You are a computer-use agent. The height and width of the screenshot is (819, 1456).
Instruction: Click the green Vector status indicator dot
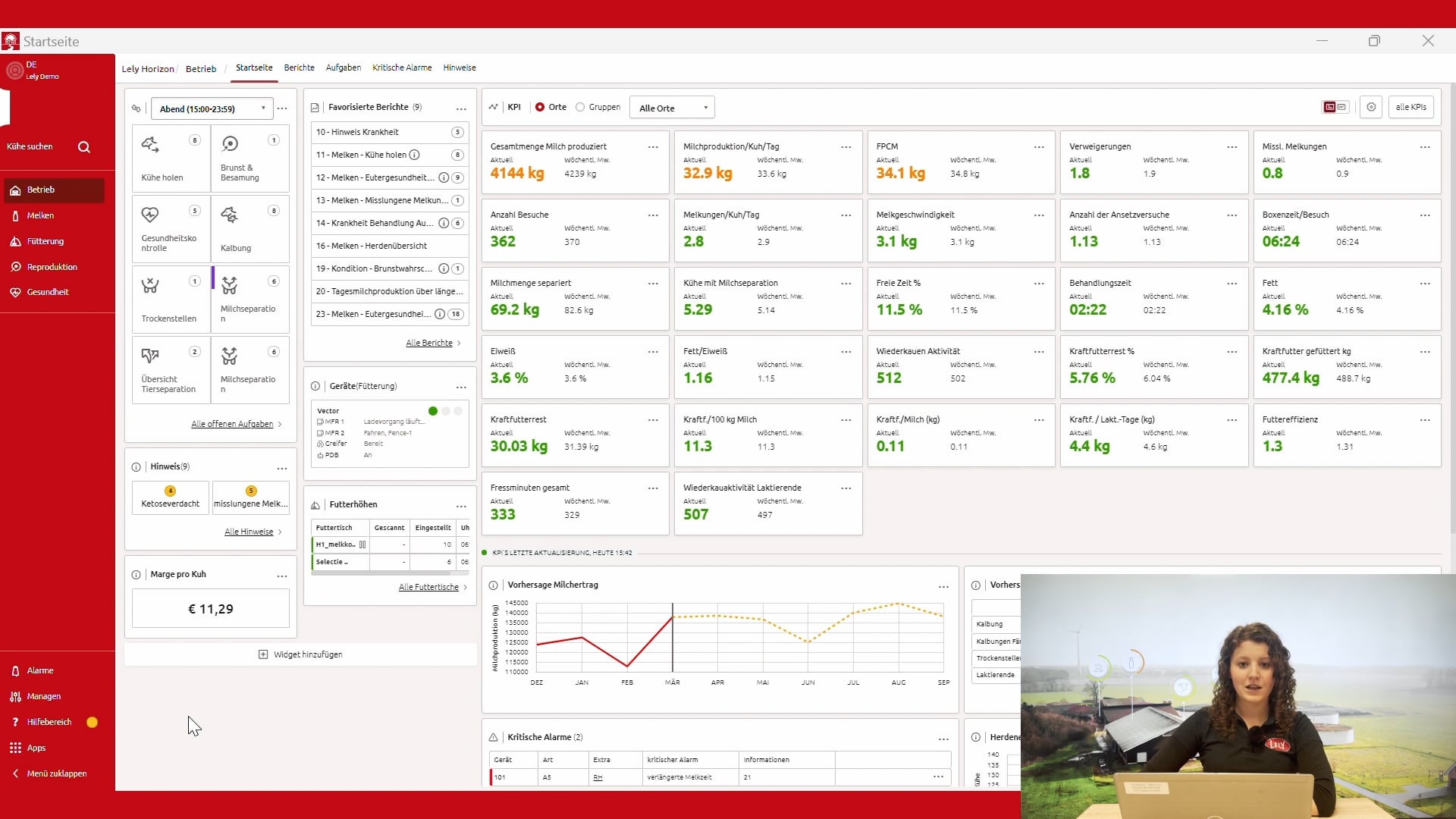click(x=433, y=411)
